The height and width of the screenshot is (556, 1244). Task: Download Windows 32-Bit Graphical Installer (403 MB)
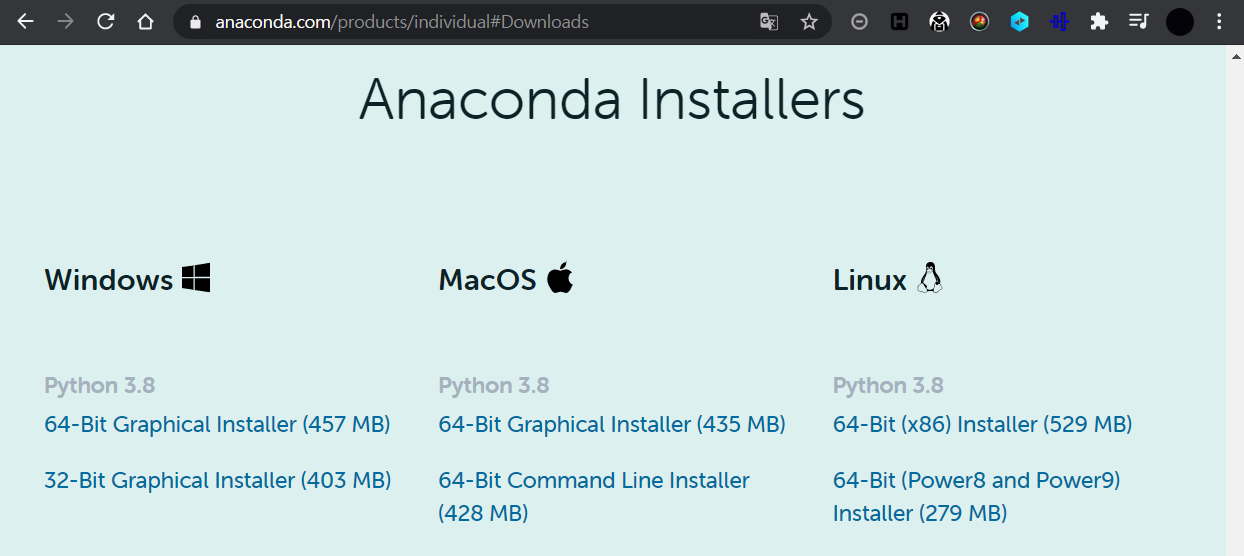(x=218, y=480)
